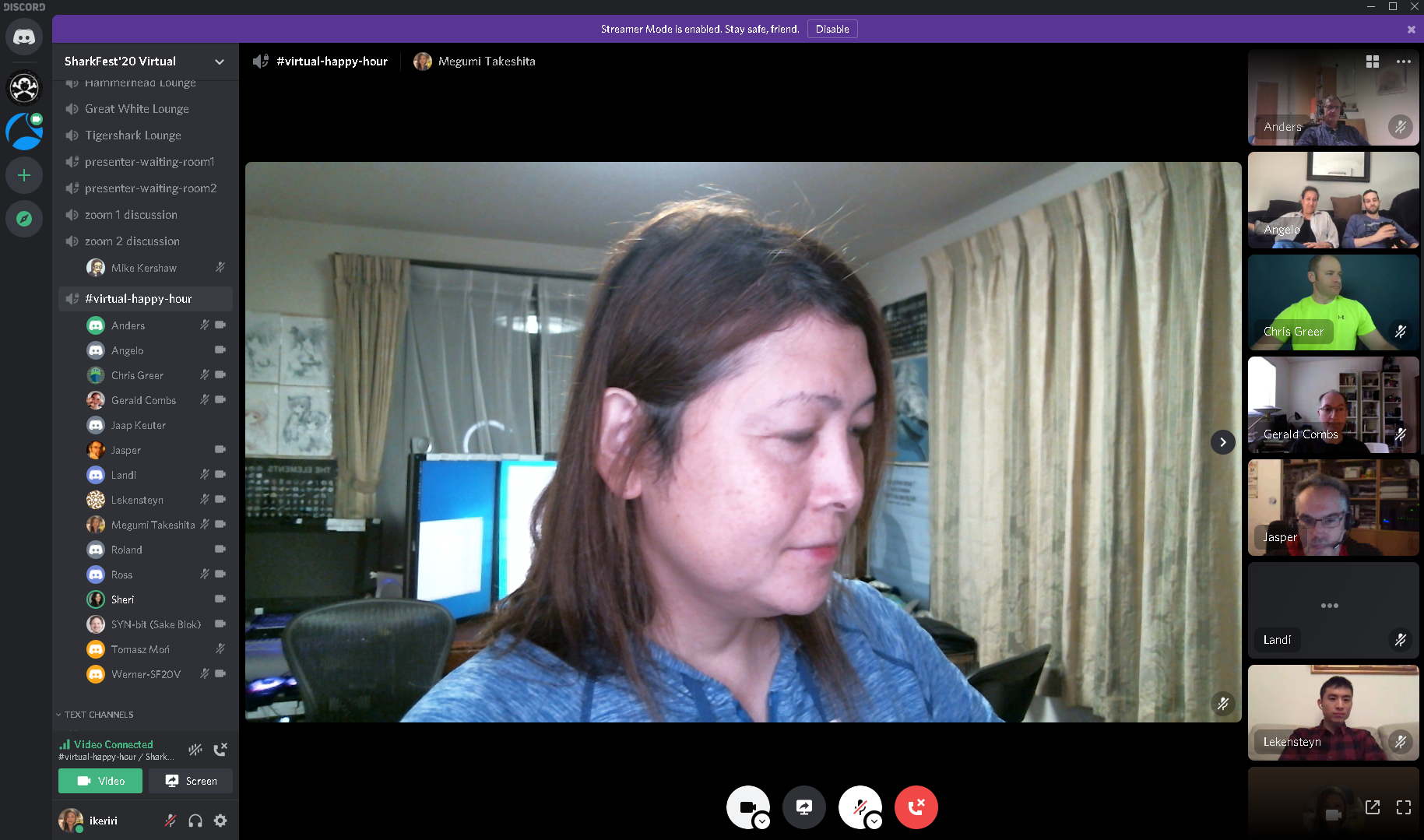Click ikeriri user avatar
Image resolution: width=1424 pixels, height=840 pixels.
coord(71,821)
